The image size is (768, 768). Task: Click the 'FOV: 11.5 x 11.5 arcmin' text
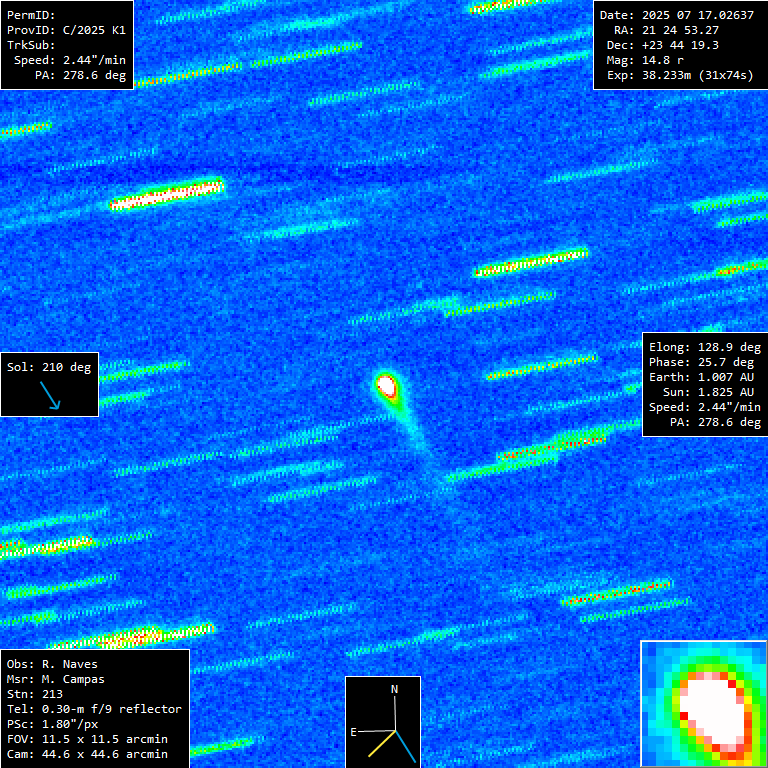click(x=87, y=739)
